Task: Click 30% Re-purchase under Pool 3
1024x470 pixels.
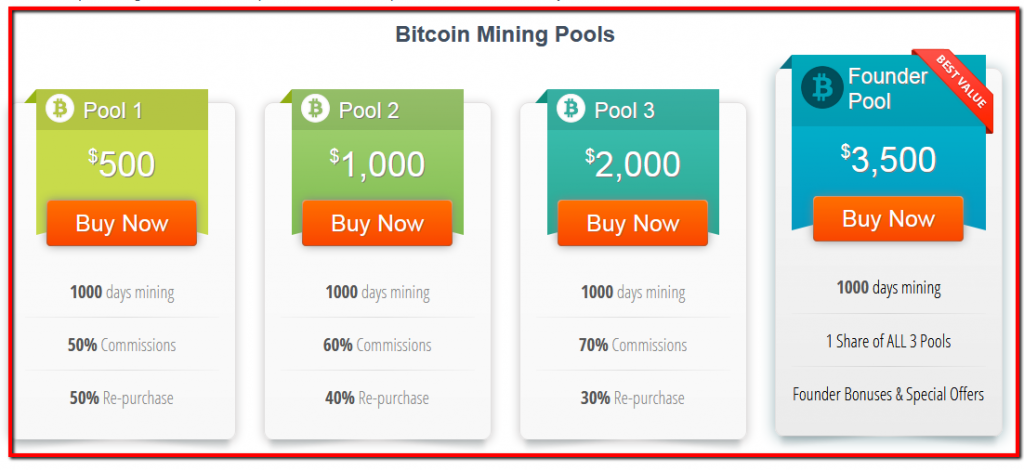Action: [632, 398]
